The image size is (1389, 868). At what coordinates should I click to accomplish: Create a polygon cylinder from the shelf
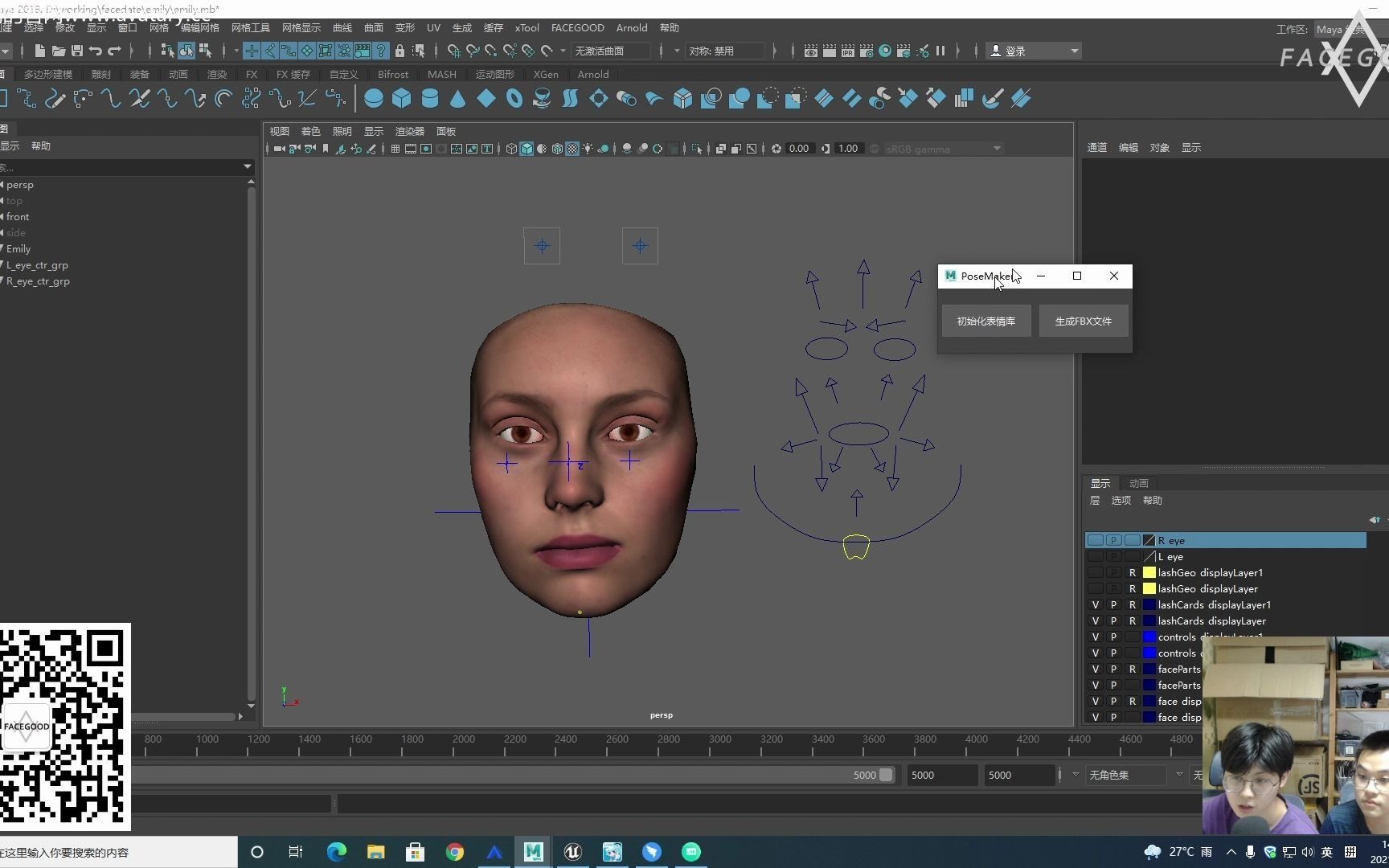(430, 99)
